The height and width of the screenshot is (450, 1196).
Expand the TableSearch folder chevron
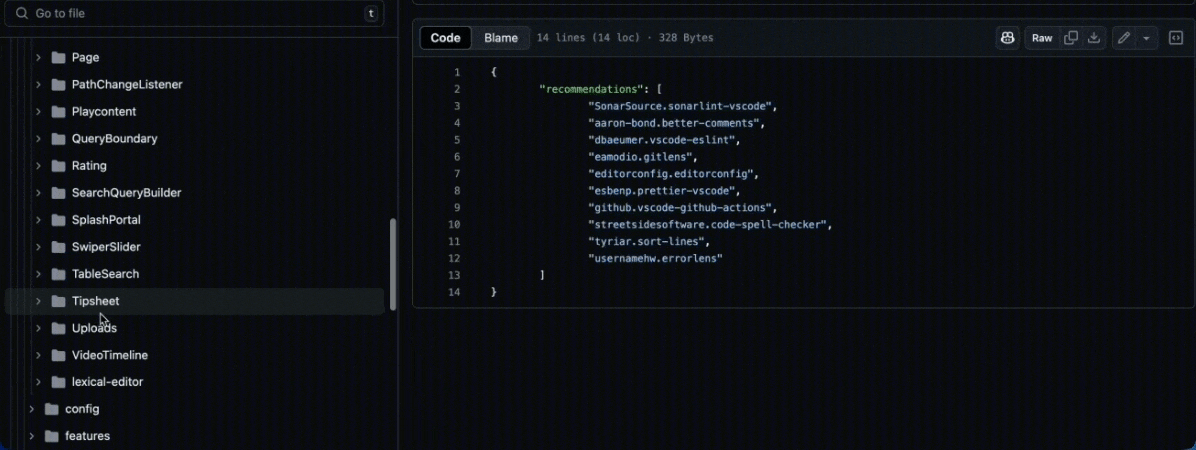pos(38,274)
